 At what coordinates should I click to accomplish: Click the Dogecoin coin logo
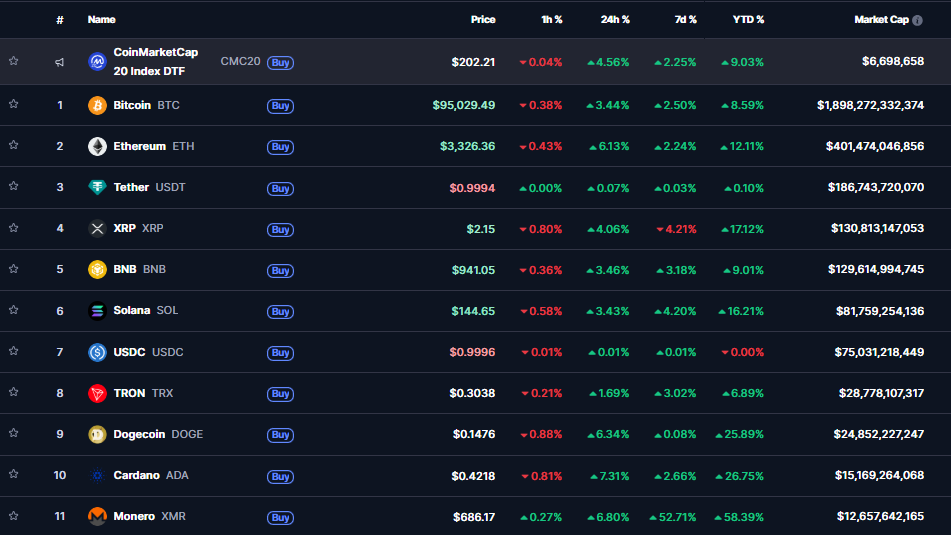pos(97,434)
